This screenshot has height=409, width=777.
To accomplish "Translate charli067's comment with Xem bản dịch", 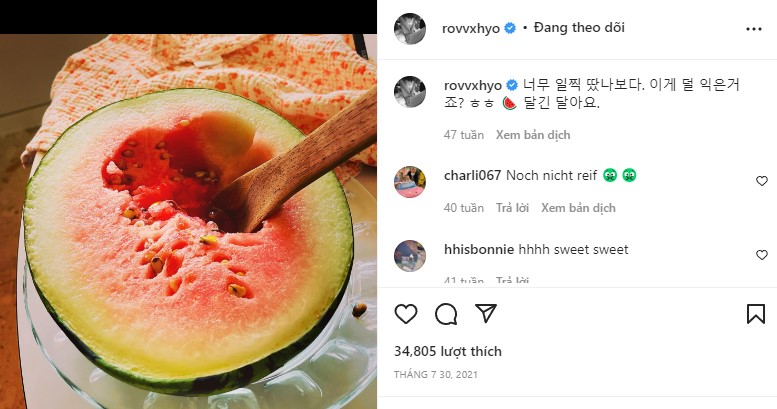I will coord(577,209).
